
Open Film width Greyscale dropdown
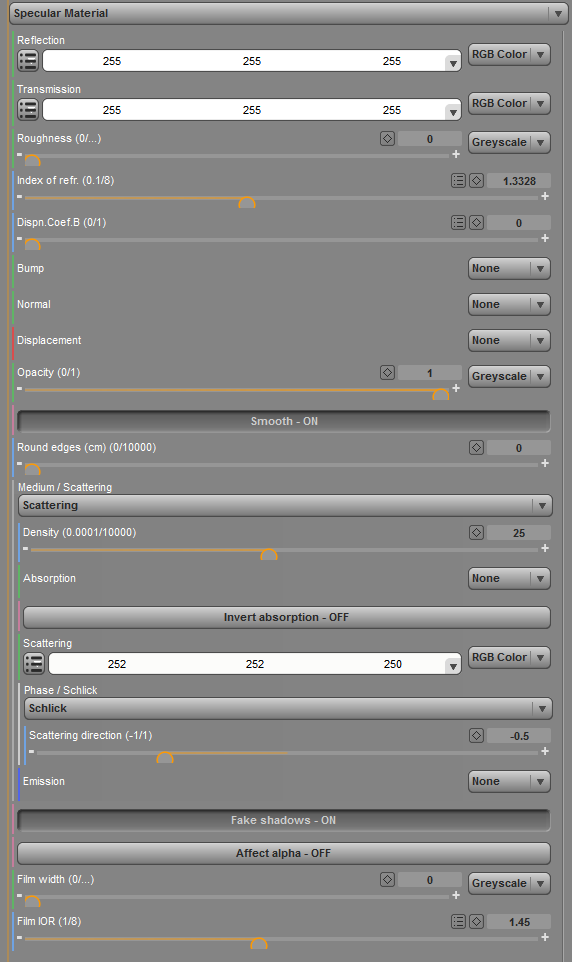(509, 883)
